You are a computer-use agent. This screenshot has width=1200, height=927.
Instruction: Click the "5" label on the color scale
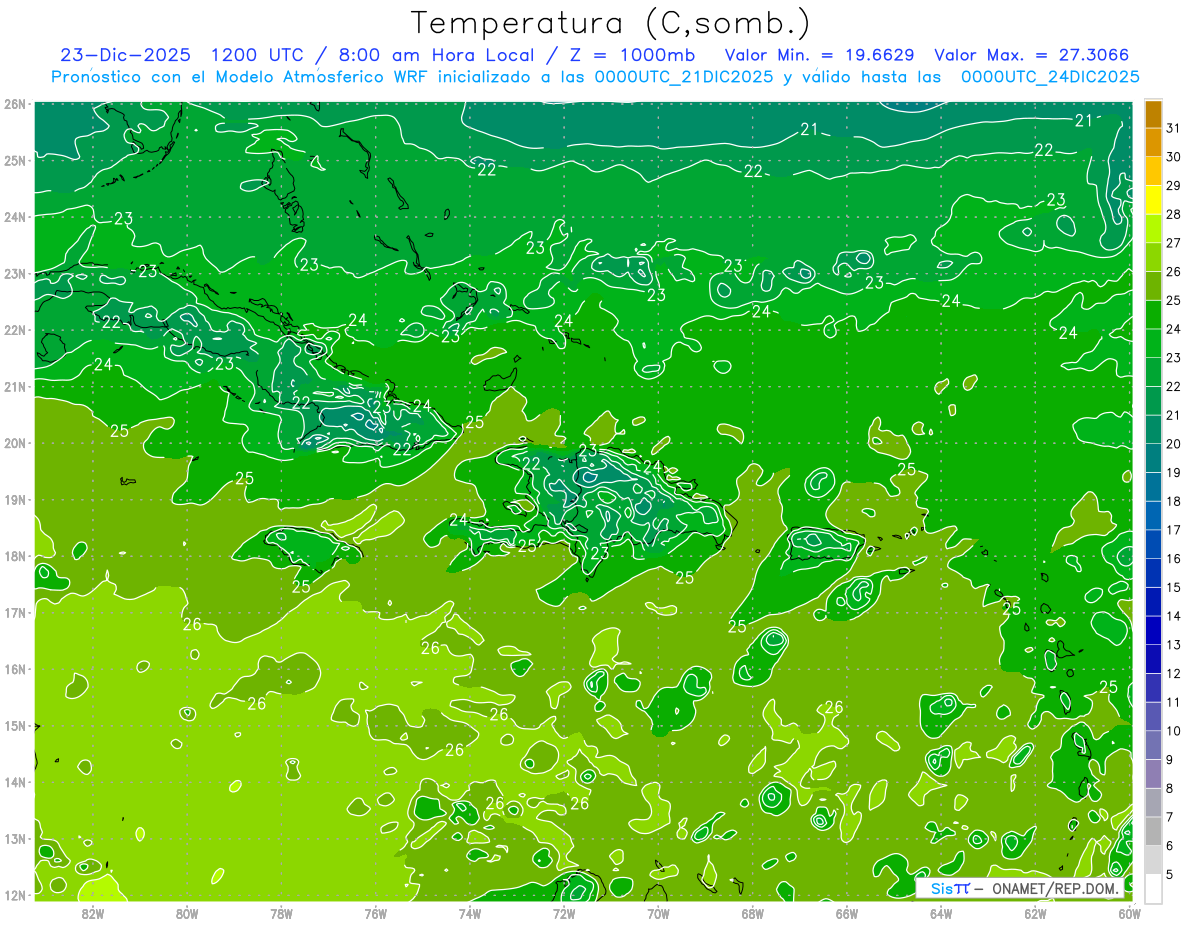coord(1170,875)
